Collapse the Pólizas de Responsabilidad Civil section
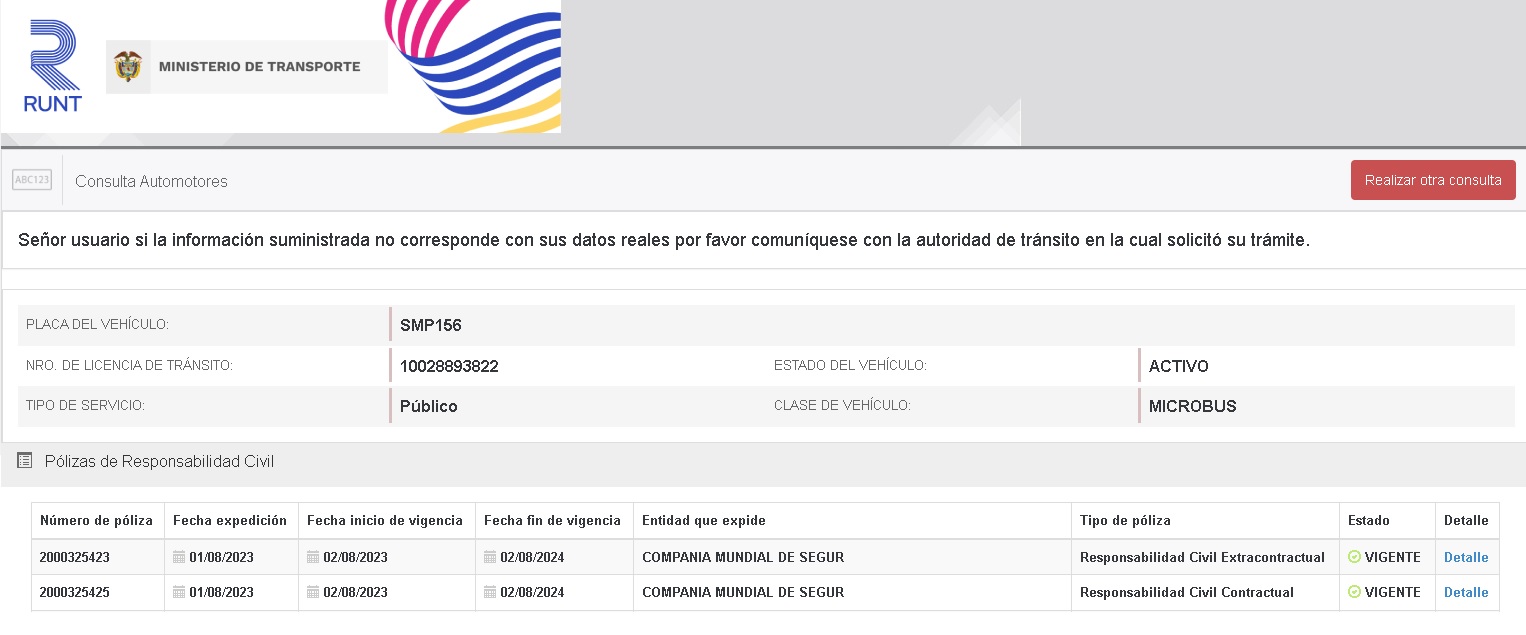This screenshot has width=1526, height=635. tap(159, 461)
